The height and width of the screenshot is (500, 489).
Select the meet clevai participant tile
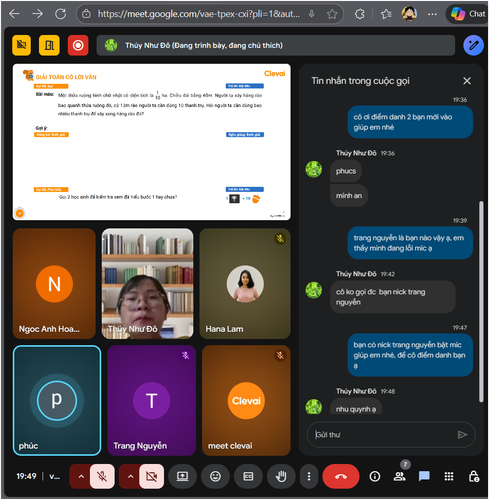point(246,400)
